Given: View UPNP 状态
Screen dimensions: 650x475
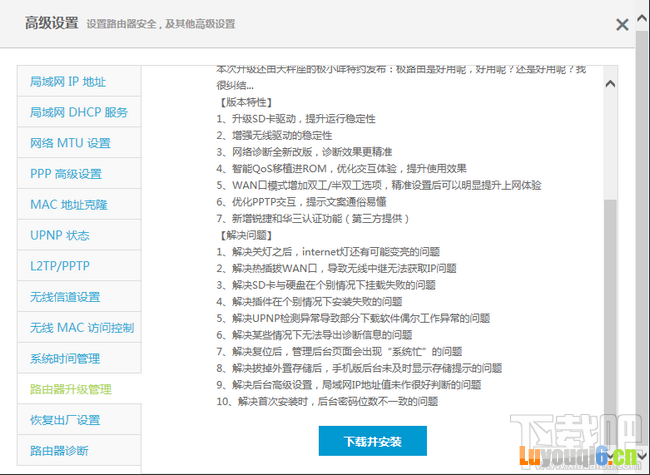Looking at the screenshot, I should pyautogui.click(x=79, y=235).
